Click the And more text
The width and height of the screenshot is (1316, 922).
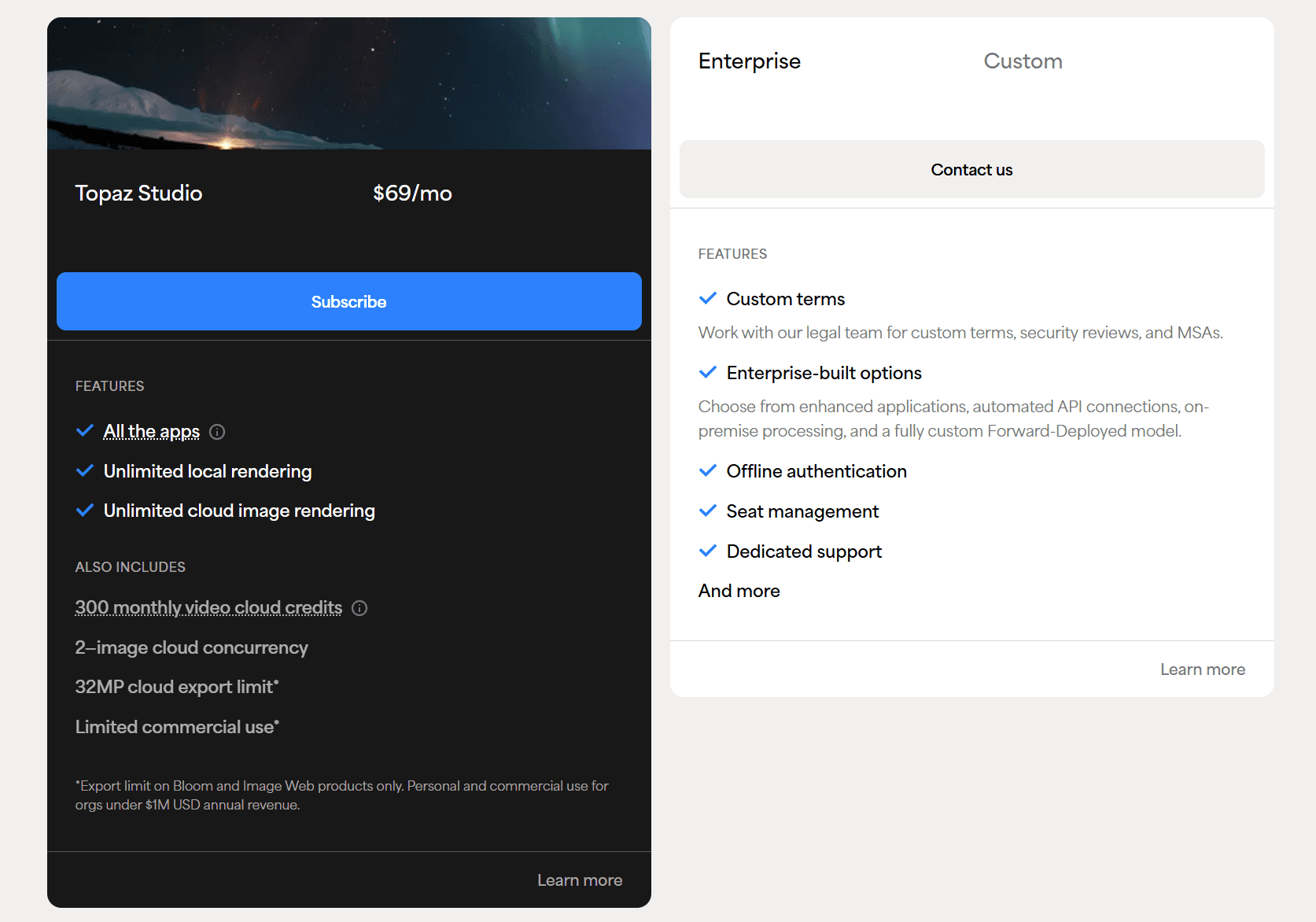(x=739, y=591)
